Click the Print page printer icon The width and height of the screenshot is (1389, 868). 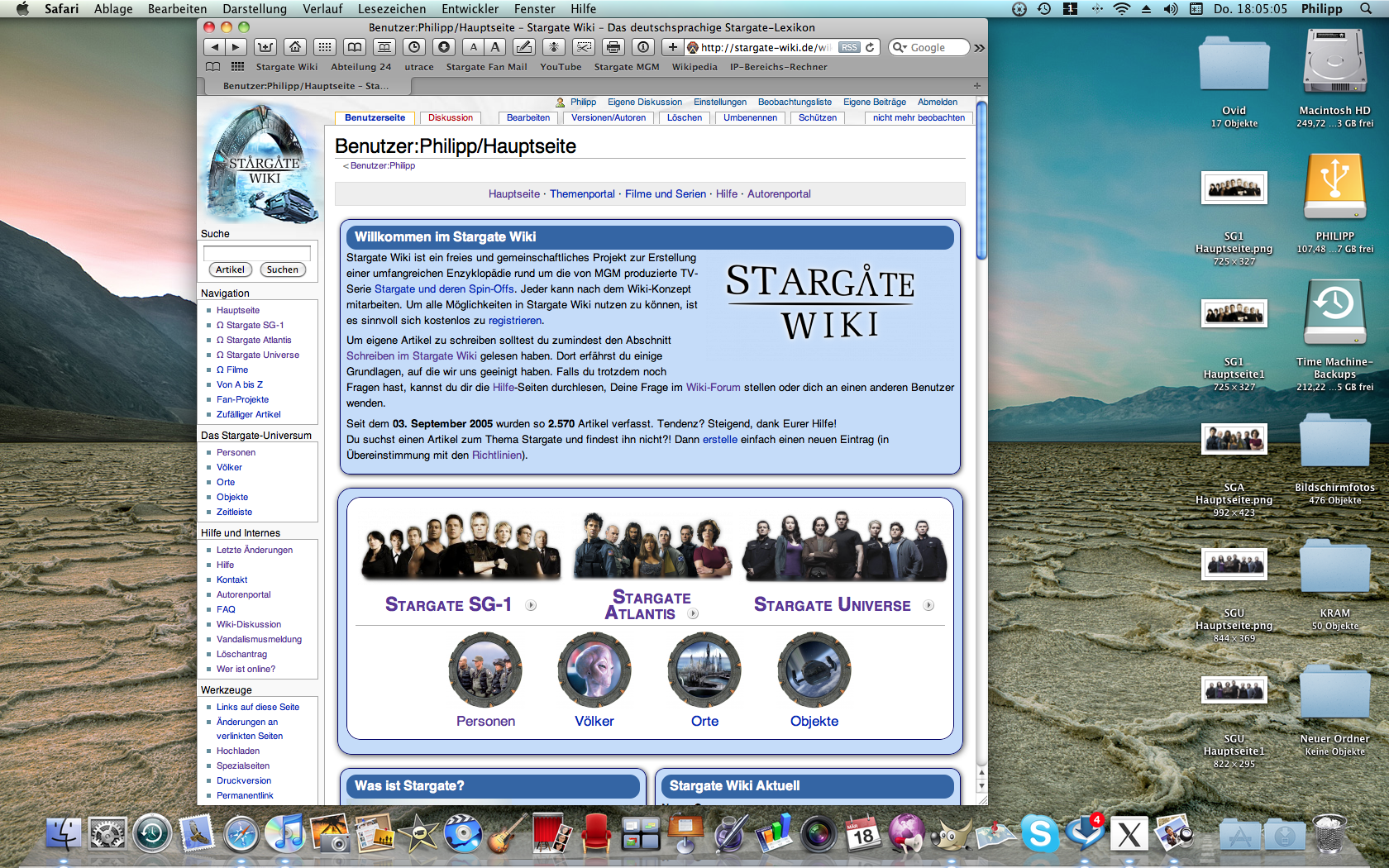[613, 47]
